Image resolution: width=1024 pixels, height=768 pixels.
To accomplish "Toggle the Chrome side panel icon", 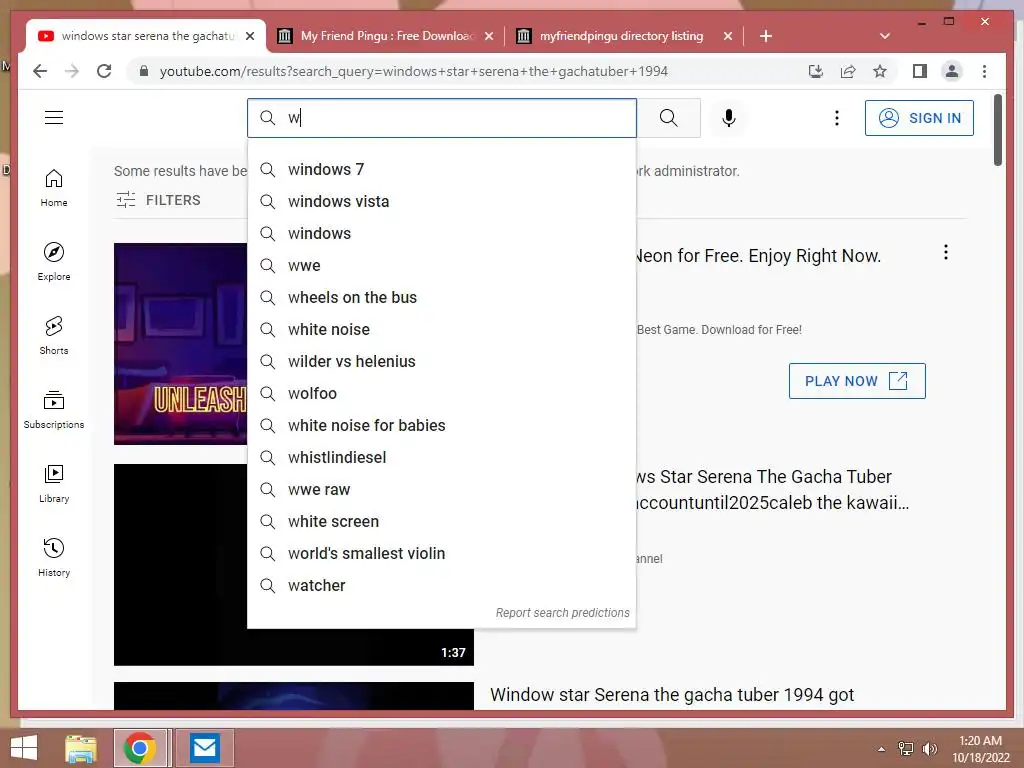I will point(920,71).
